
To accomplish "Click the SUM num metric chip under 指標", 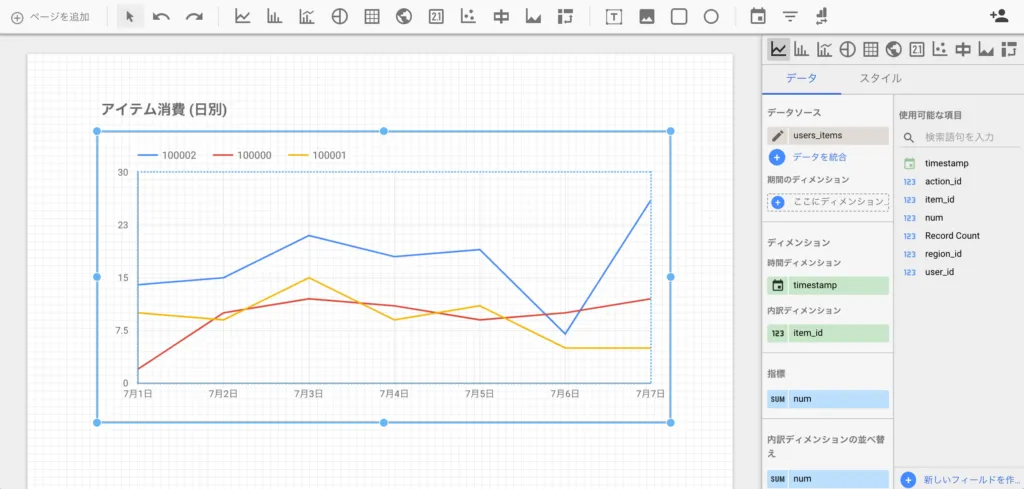I will point(828,399).
